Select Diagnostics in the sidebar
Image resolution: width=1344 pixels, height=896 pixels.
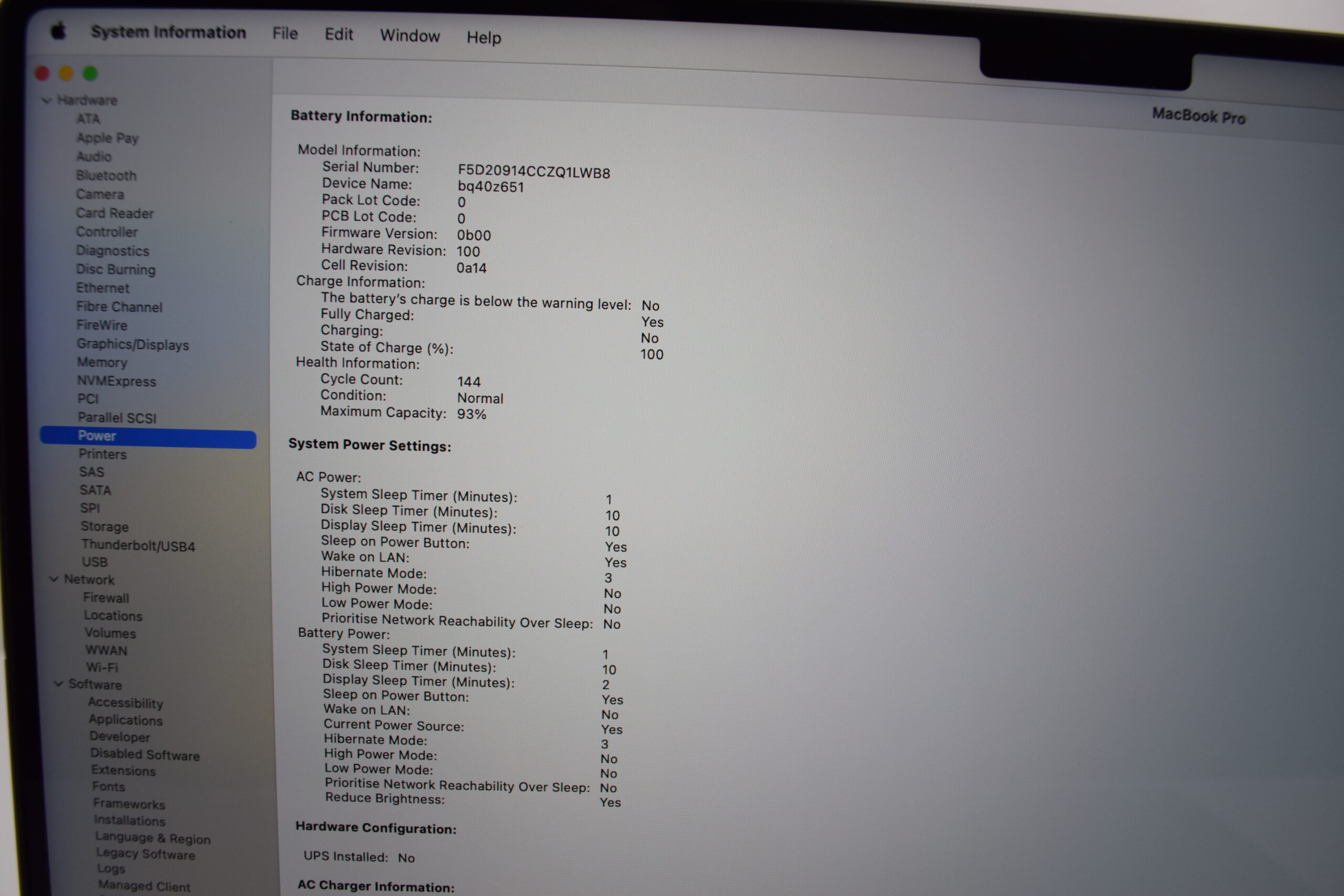tap(112, 251)
